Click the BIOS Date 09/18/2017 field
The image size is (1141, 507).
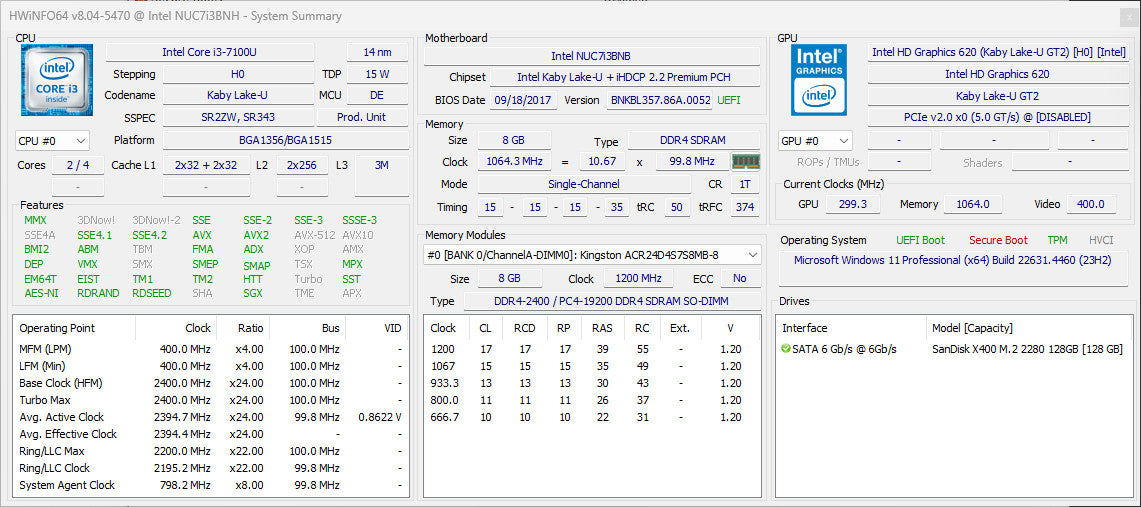point(524,100)
